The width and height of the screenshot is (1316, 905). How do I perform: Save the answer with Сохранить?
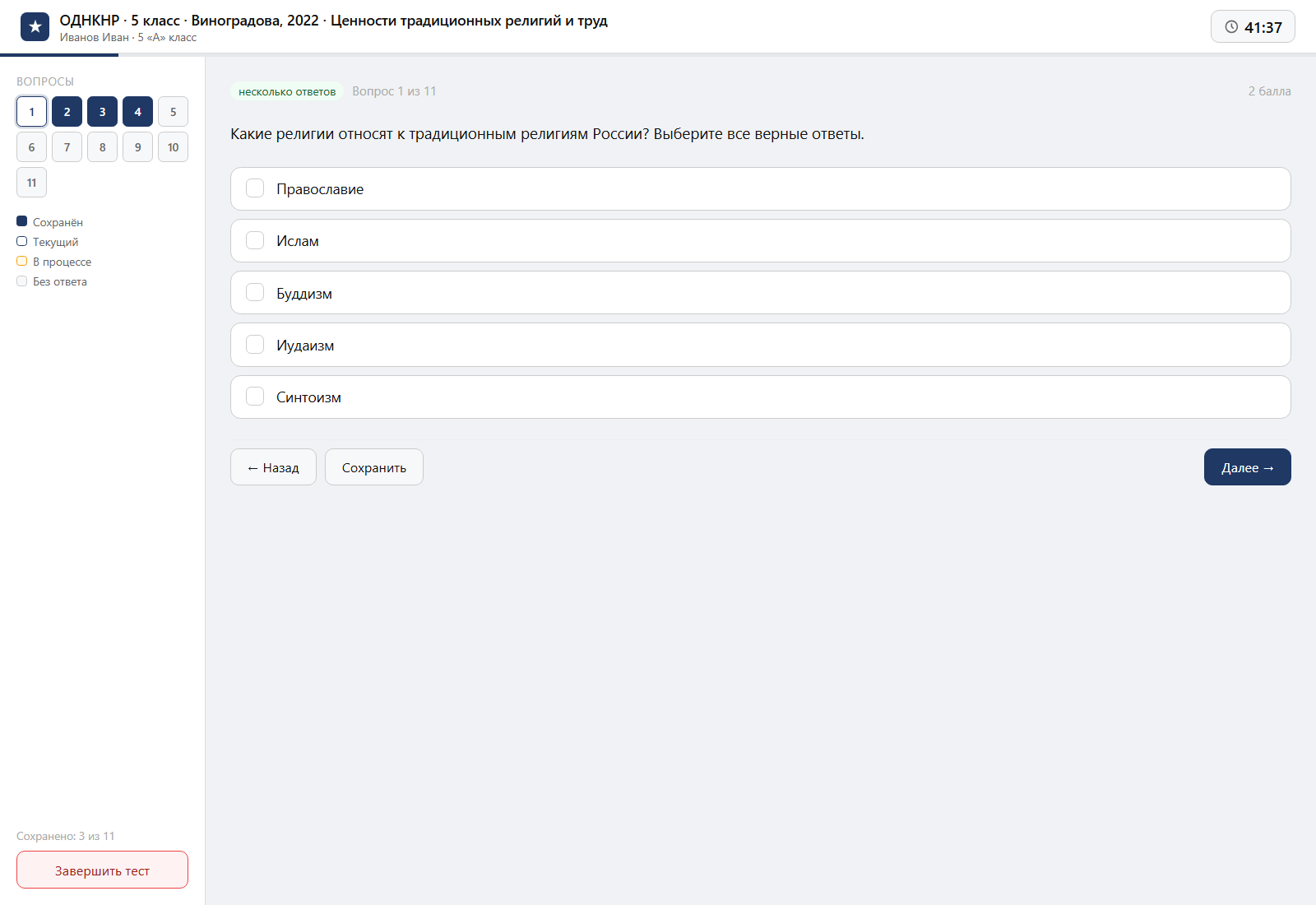coord(374,467)
